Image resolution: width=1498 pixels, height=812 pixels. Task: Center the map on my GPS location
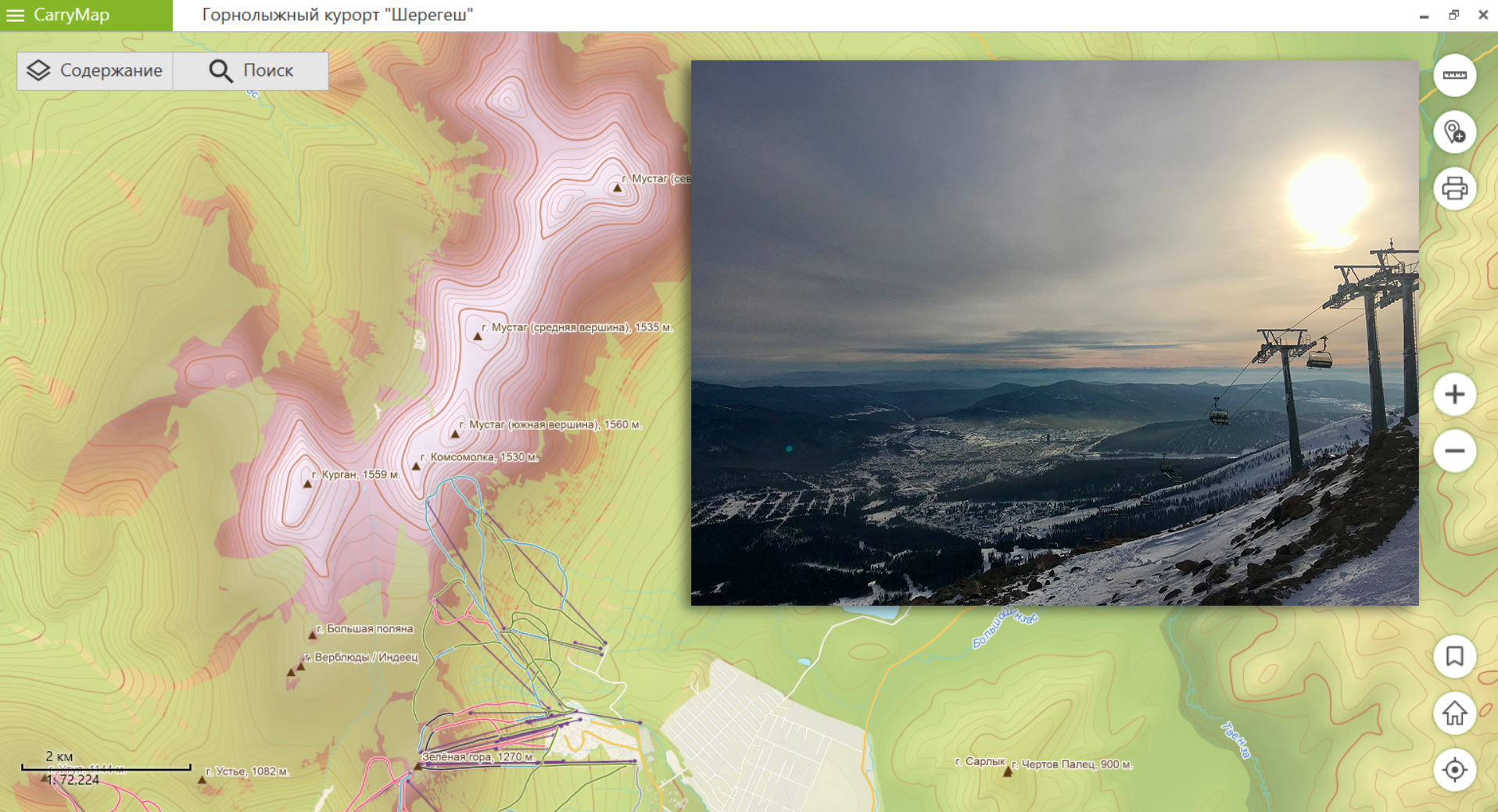1454,770
